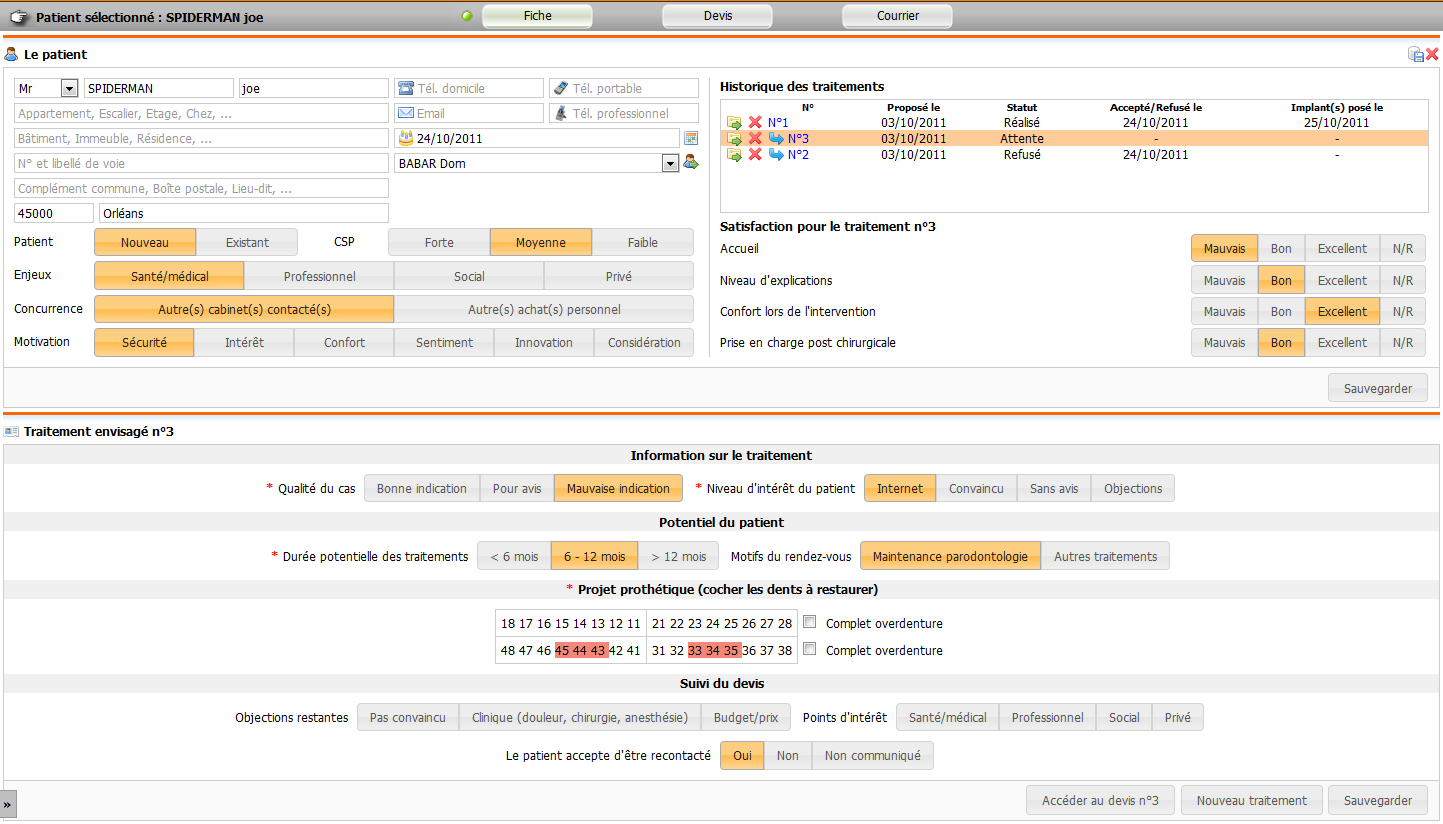Open the Courrier tab
Viewport: 1443px width, 824px height.
pos(897,16)
